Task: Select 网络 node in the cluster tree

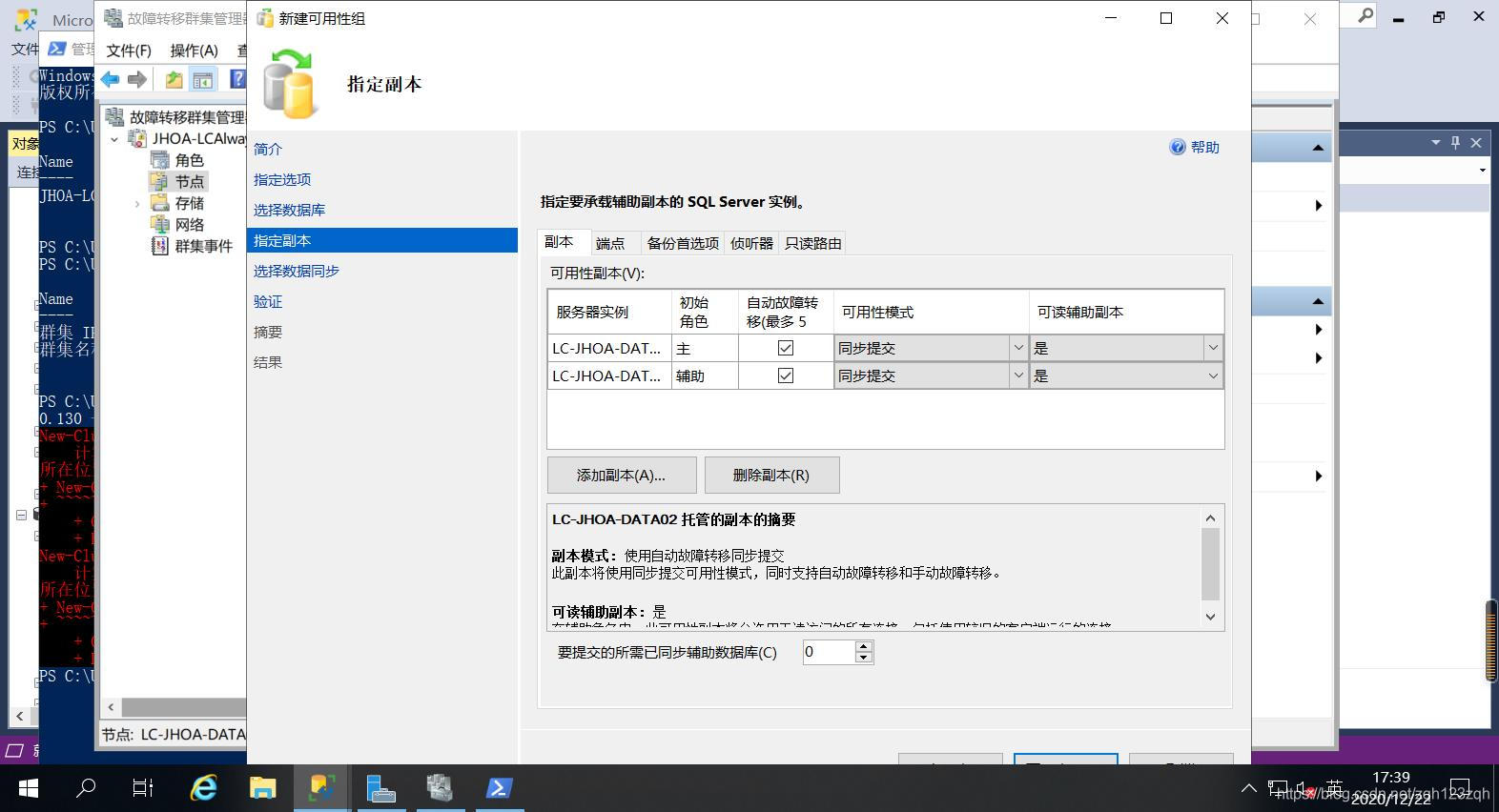Action: point(189,224)
